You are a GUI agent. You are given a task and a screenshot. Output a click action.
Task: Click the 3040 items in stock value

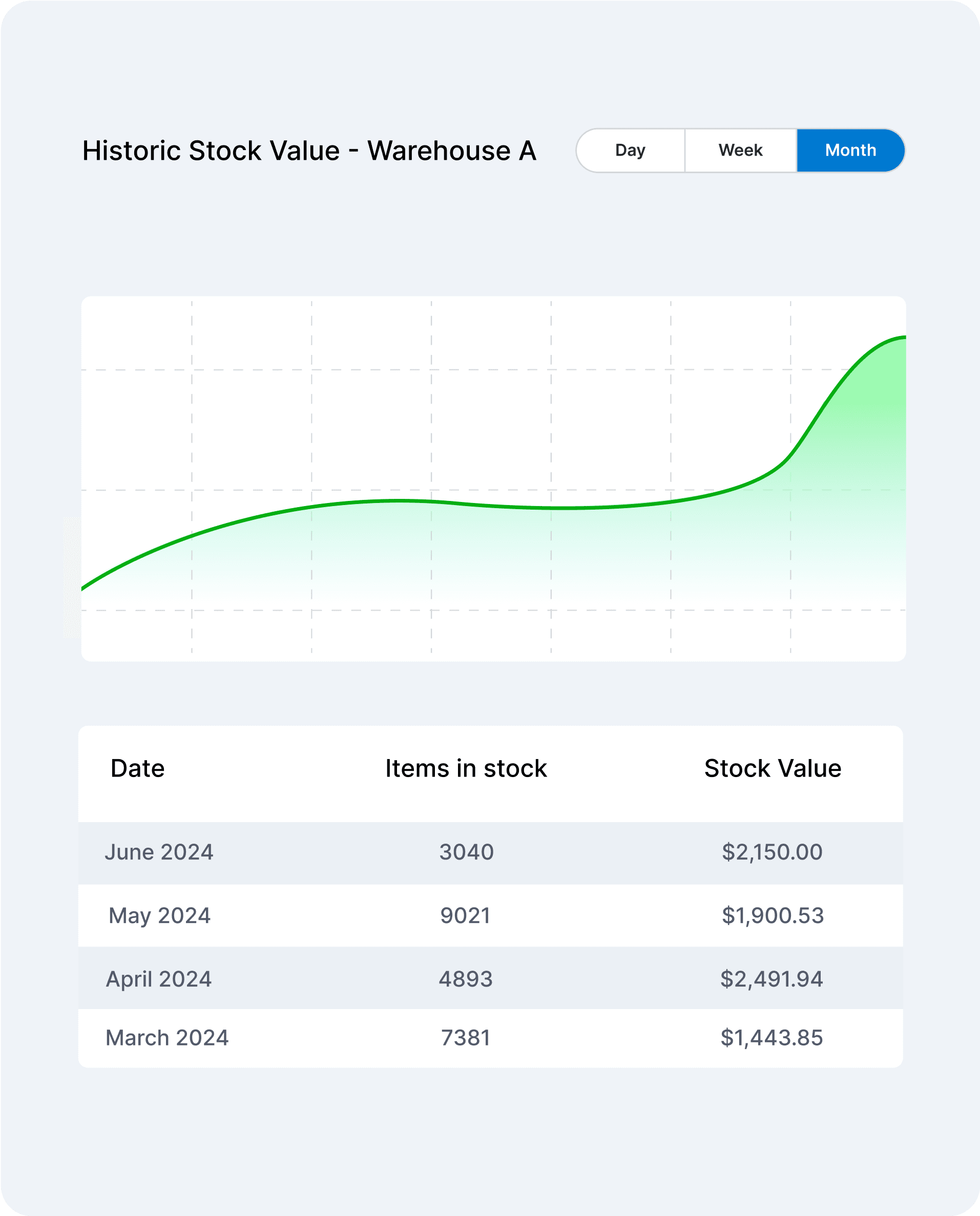tap(466, 852)
